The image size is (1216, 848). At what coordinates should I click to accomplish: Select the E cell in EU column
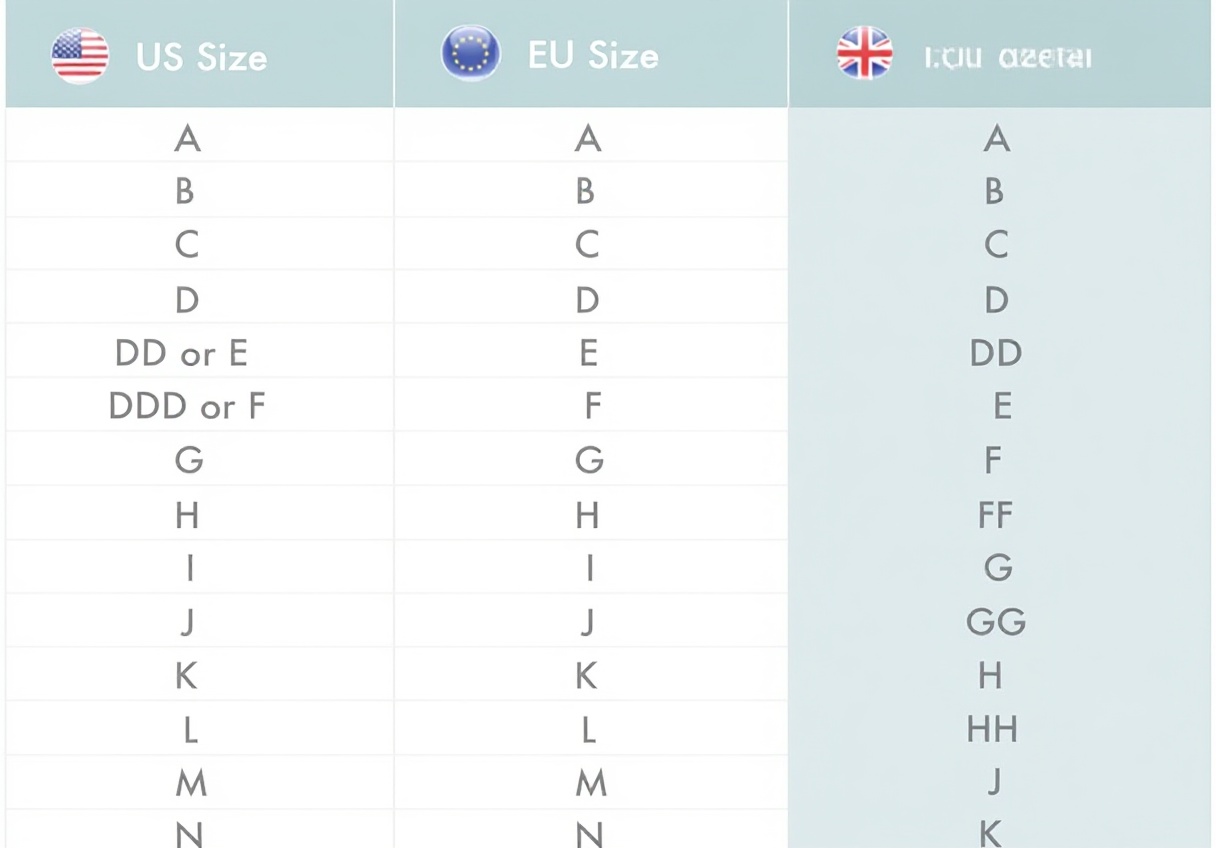(588, 353)
